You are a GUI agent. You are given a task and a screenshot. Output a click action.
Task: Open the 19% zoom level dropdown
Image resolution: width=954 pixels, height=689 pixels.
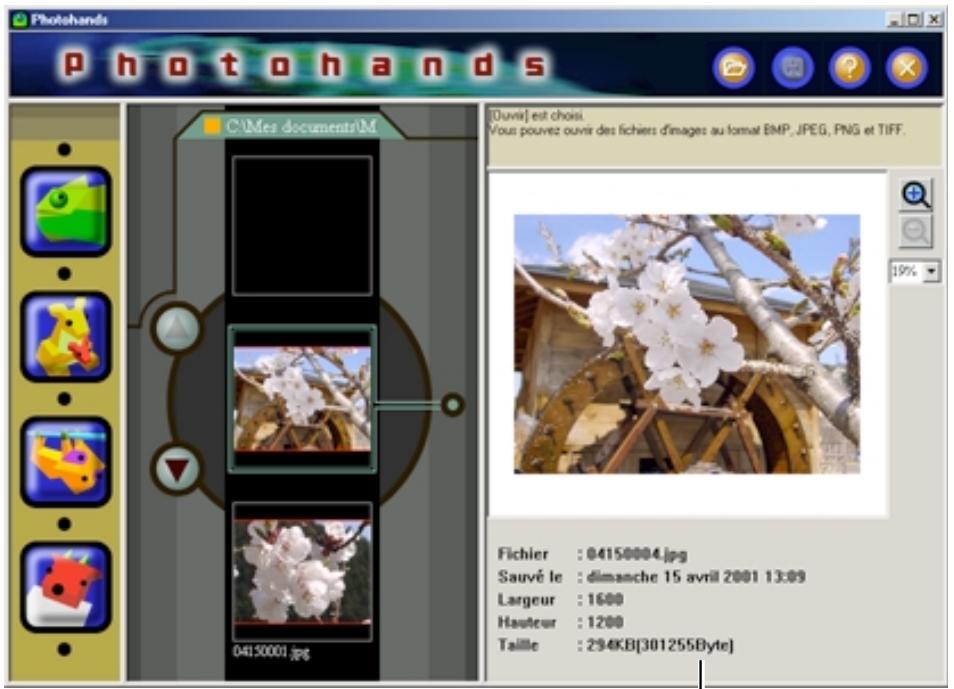click(931, 271)
